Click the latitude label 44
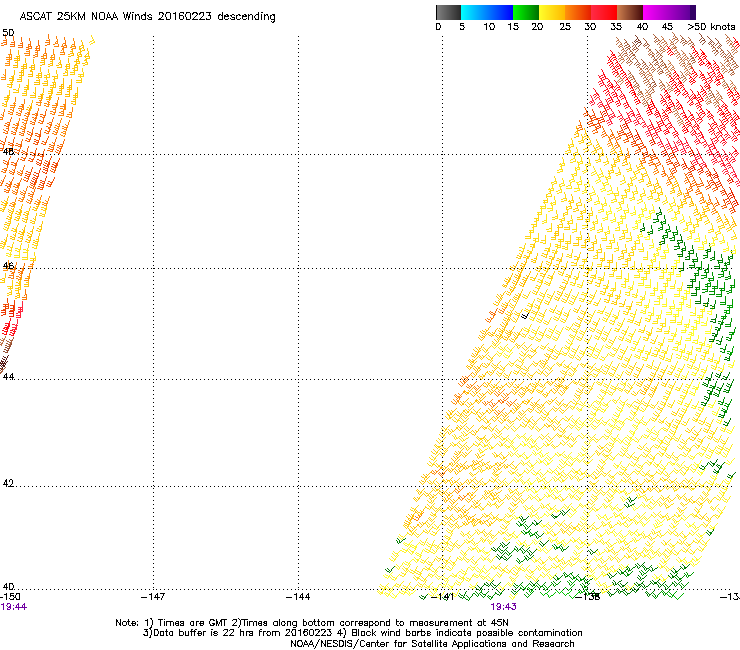This screenshot has height=650, width=740. pyautogui.click(x=8, y=377)
